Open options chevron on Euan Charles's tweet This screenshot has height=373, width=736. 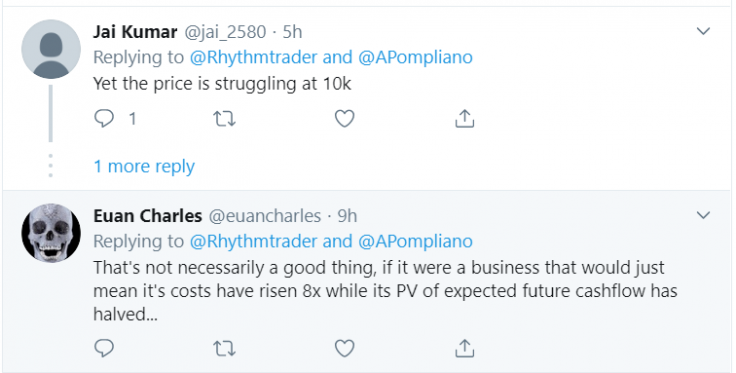click(703, 215)
